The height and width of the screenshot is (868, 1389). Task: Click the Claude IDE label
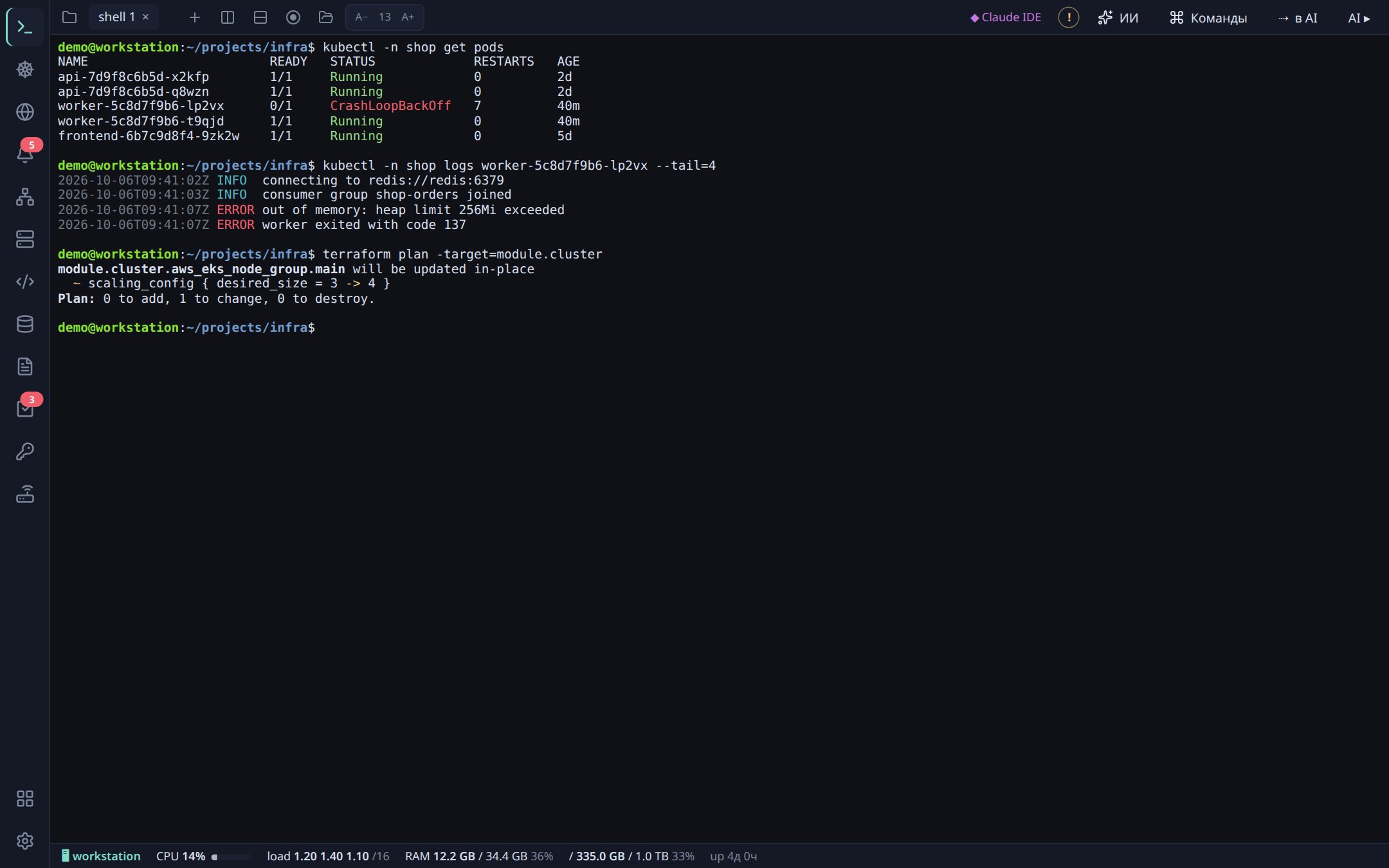pos(1006,17)
